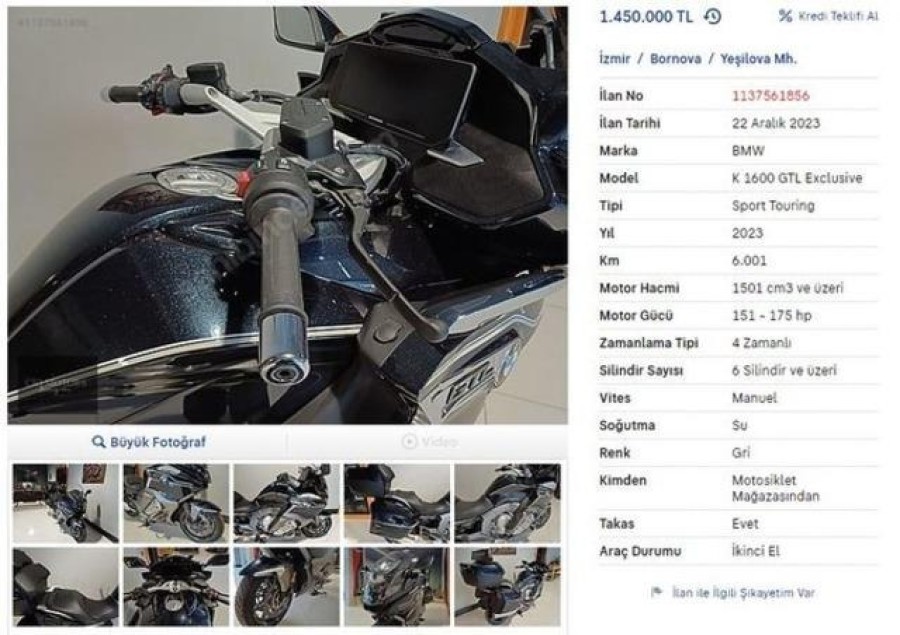The image size is (900, 635).
Task: Click the price history clock icon
Action: (712, 16)
